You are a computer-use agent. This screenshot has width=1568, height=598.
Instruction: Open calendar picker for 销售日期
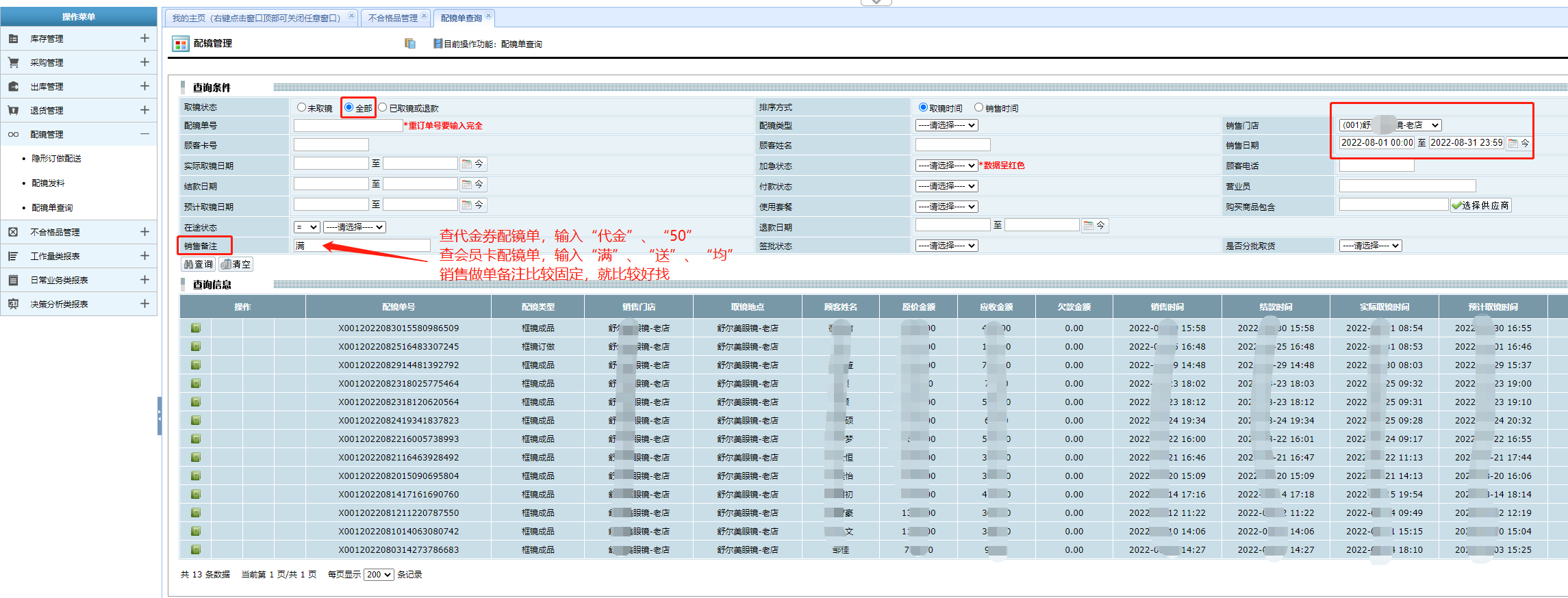pos(1513,143)
